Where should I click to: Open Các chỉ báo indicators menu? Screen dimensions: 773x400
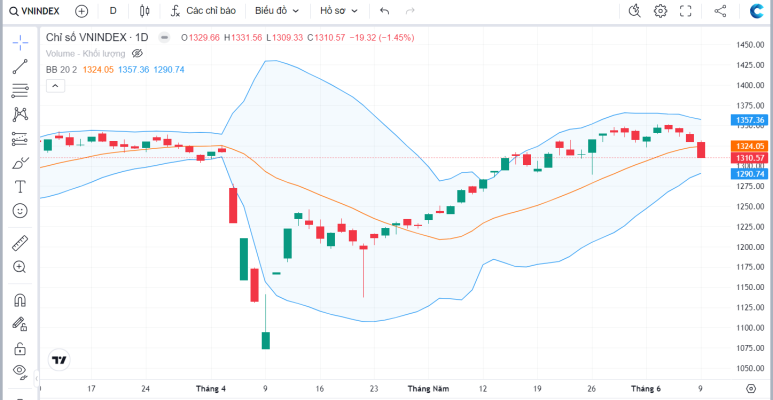pos(203,11)
